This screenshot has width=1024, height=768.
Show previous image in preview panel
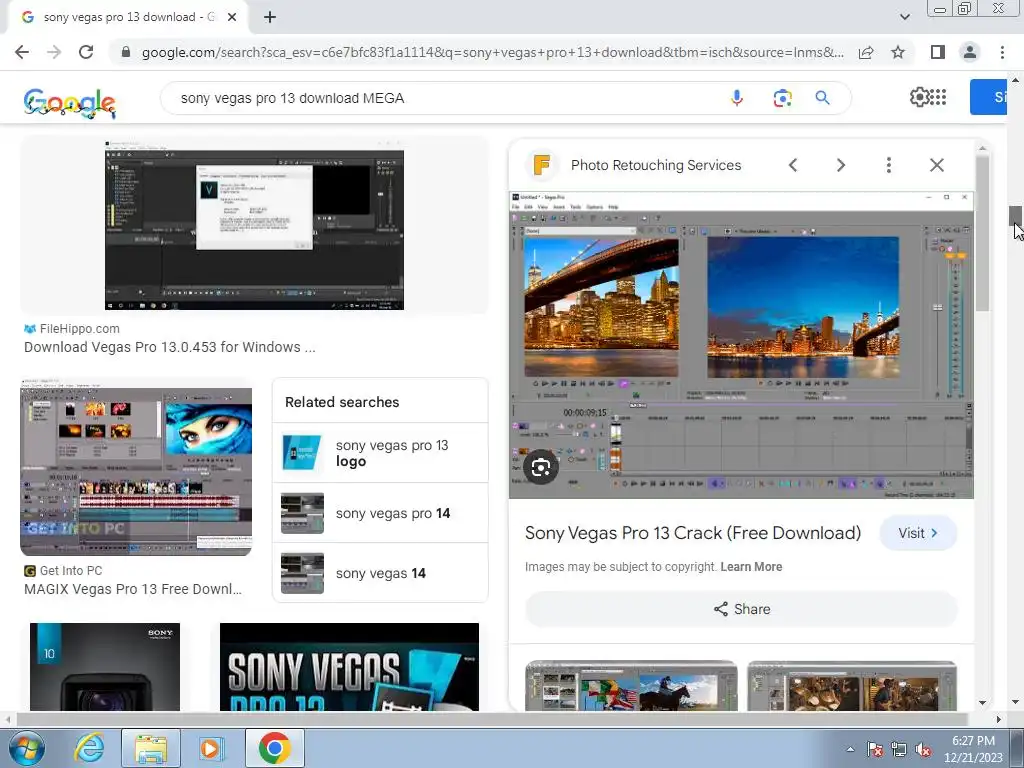coord(793,165)
